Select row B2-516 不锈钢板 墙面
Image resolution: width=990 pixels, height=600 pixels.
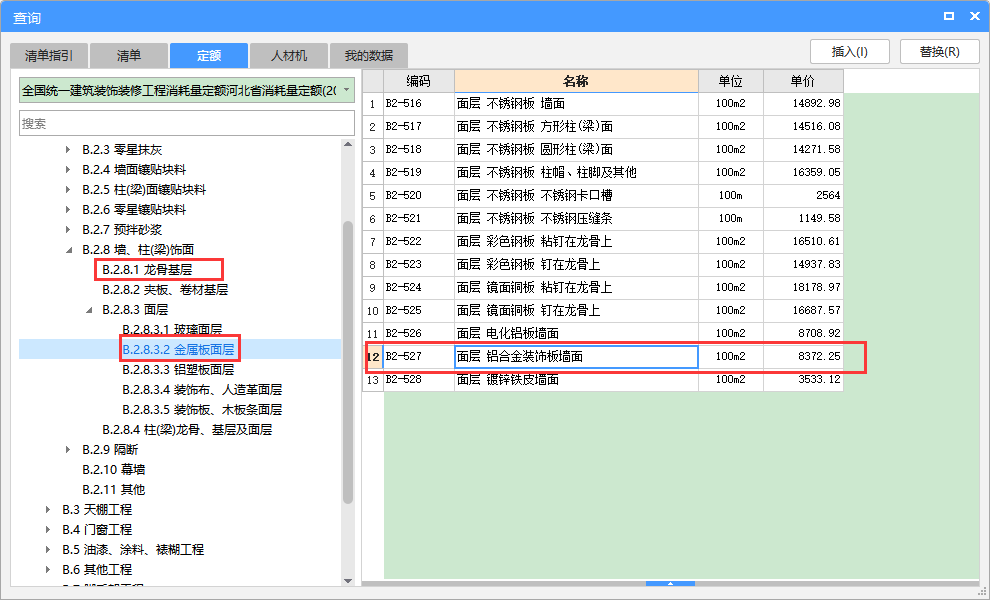603,104
